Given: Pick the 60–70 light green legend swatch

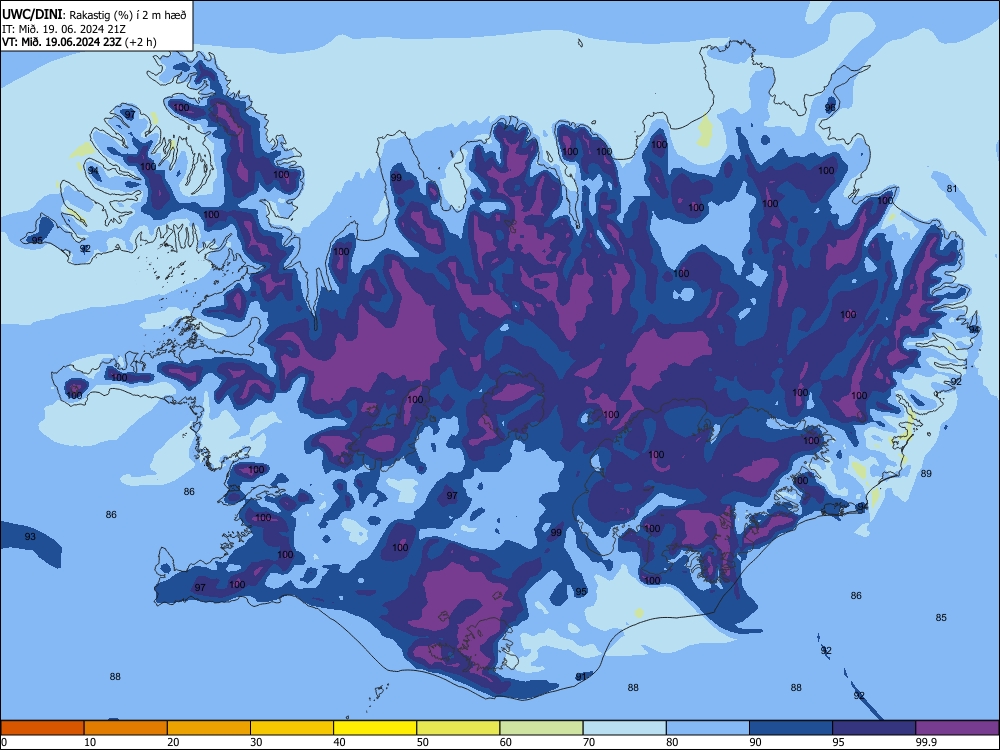Looking at the screenshot, I should point(541,728).
